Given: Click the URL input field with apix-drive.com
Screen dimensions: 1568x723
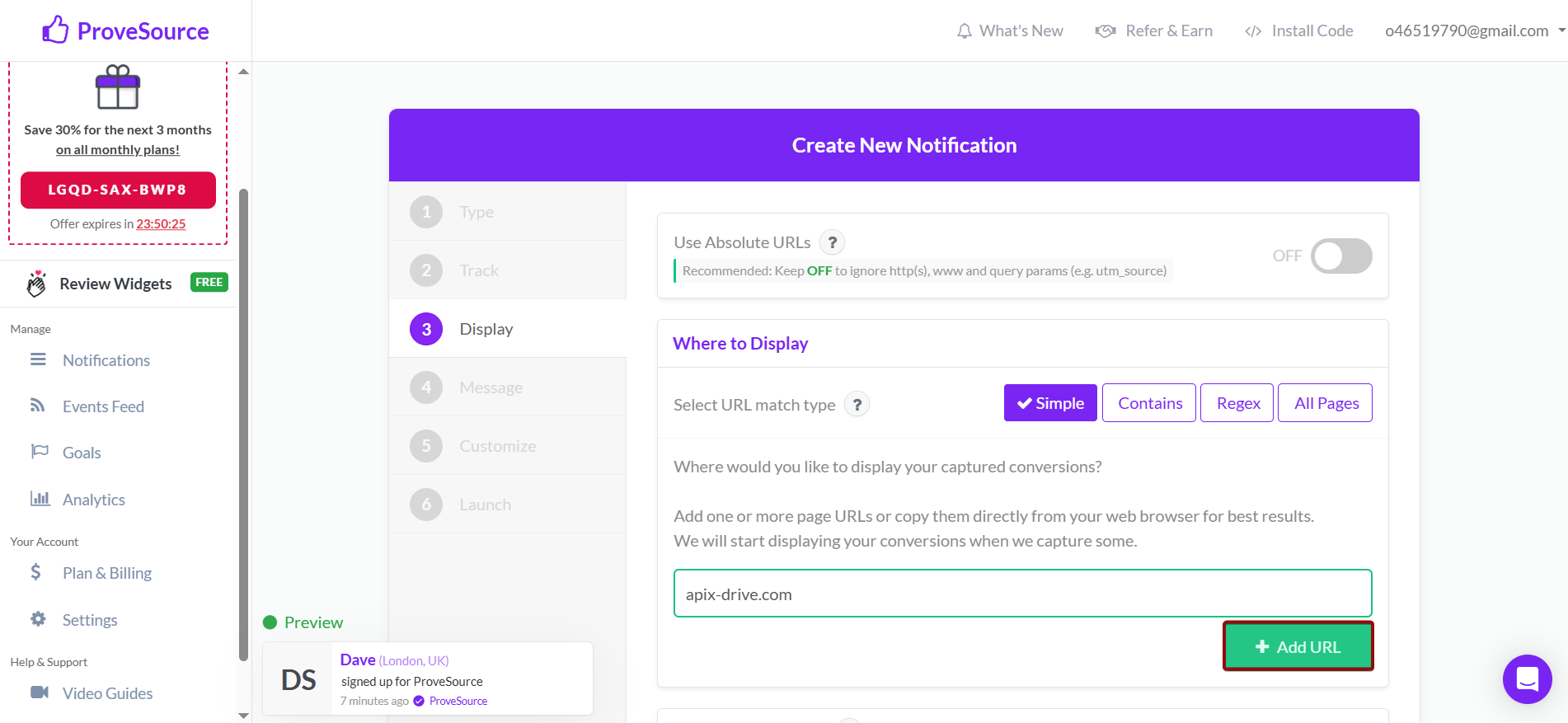Looking at the screenshot, I should click(x=1022, y=594).
